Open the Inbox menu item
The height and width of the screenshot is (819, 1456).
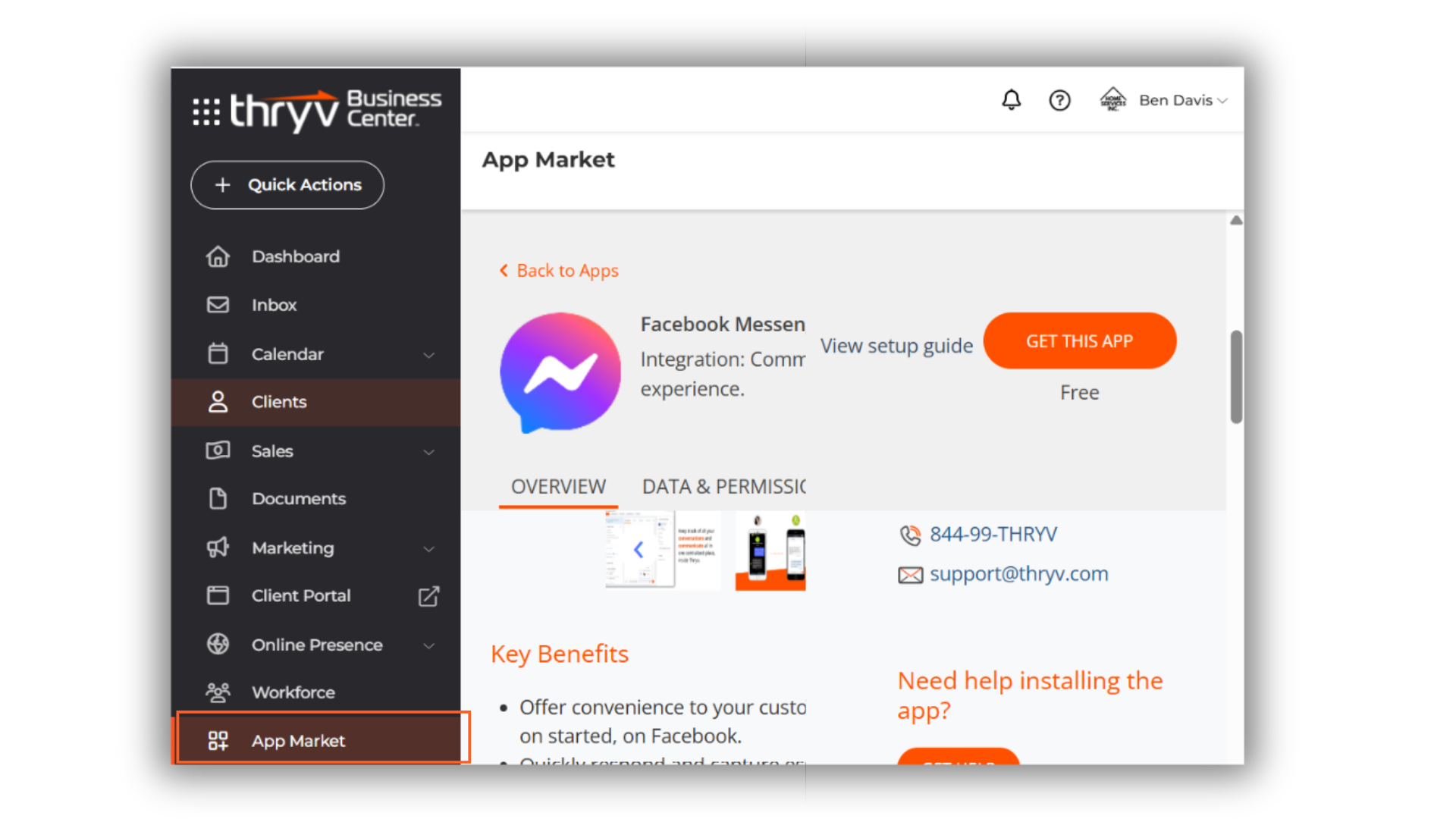(x=315, y=305)
